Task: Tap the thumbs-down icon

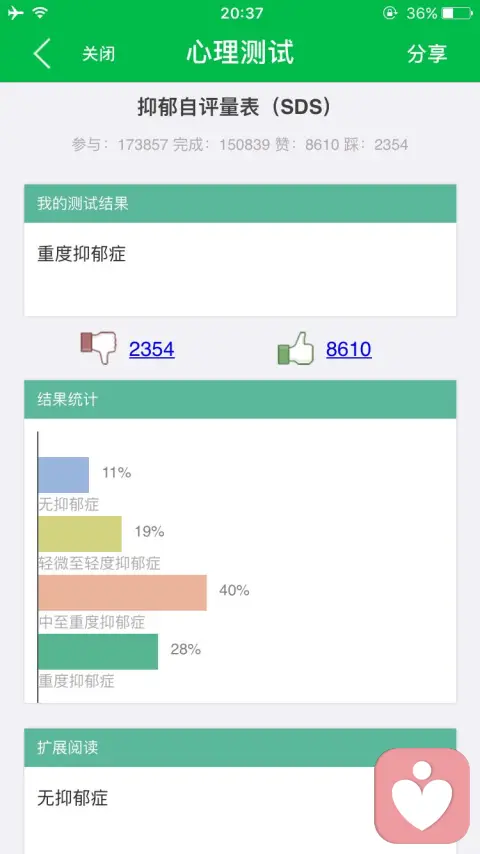Action: tap(98, 347)
